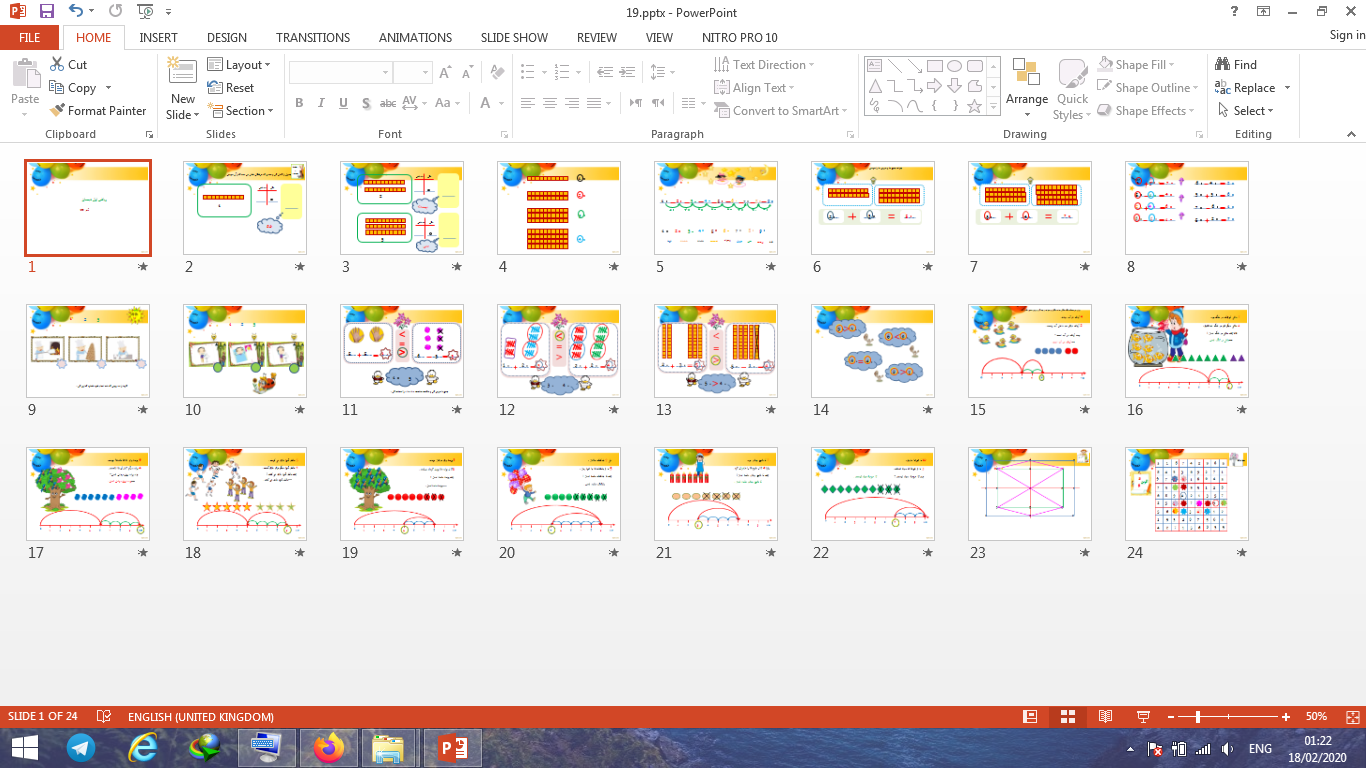Screen dimensions: 1366x768
Task: Click the Reset slide button
Action: coord(231,88)
